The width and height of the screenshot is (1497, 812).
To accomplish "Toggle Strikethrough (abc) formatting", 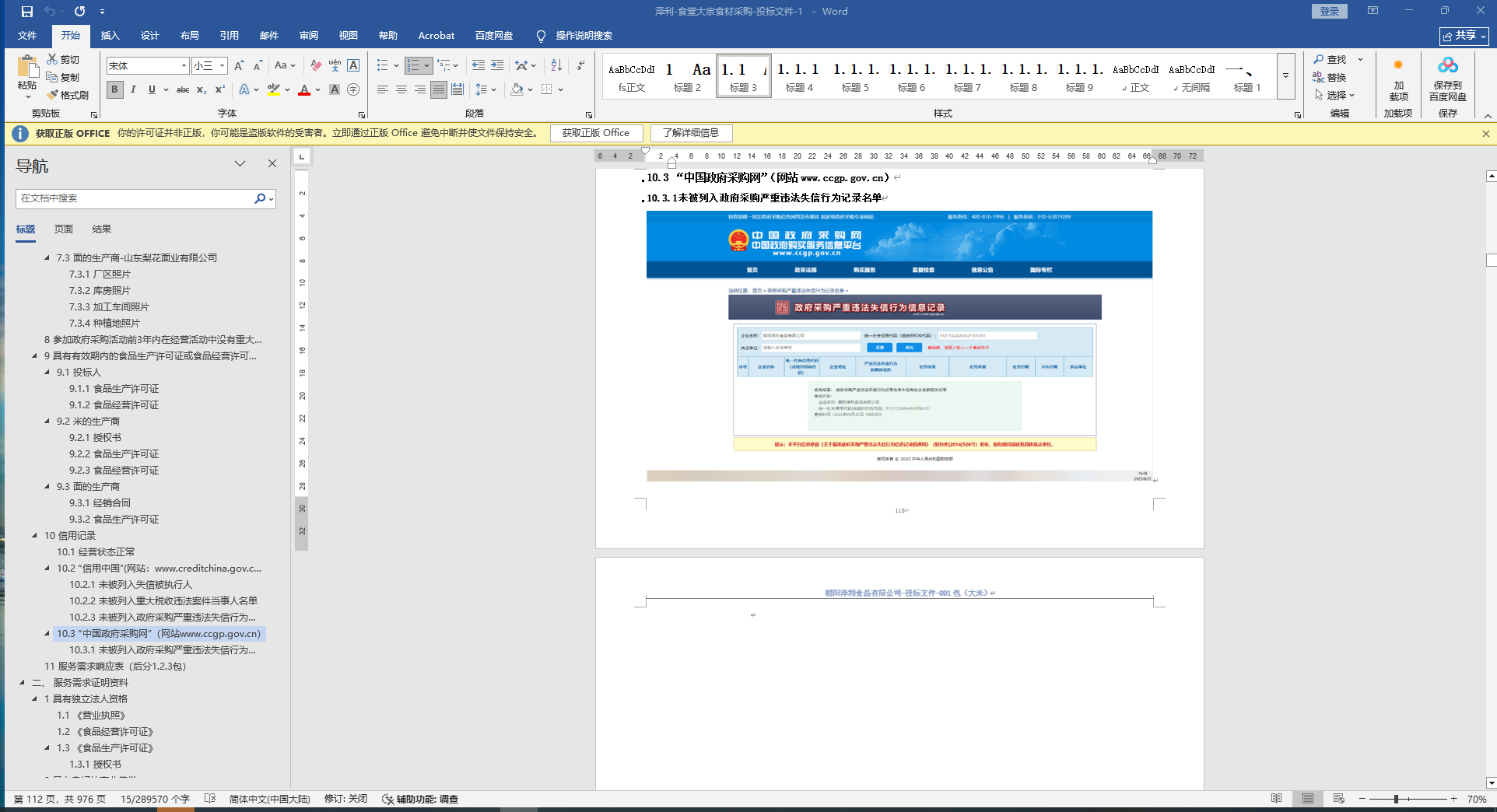I will click(x=183, y=89).
